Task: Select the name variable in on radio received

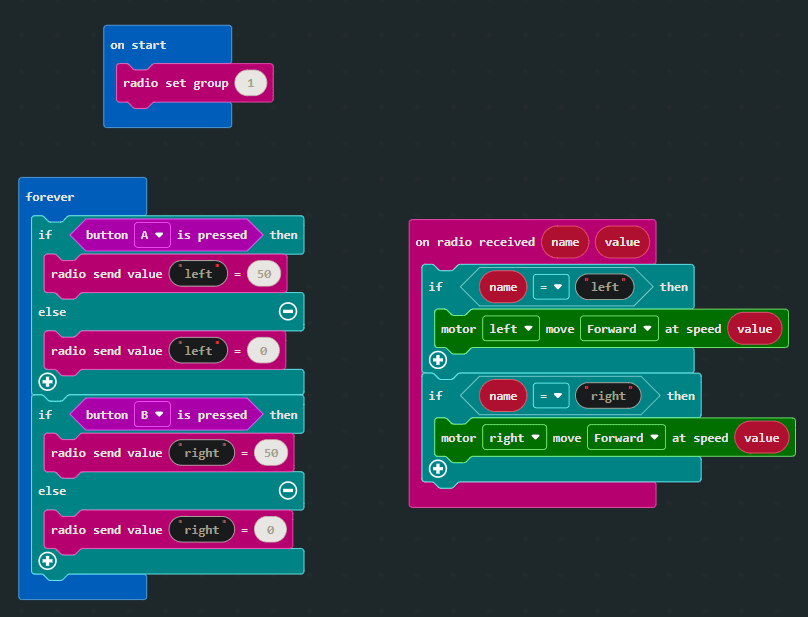Action: (x=565, y=242)
